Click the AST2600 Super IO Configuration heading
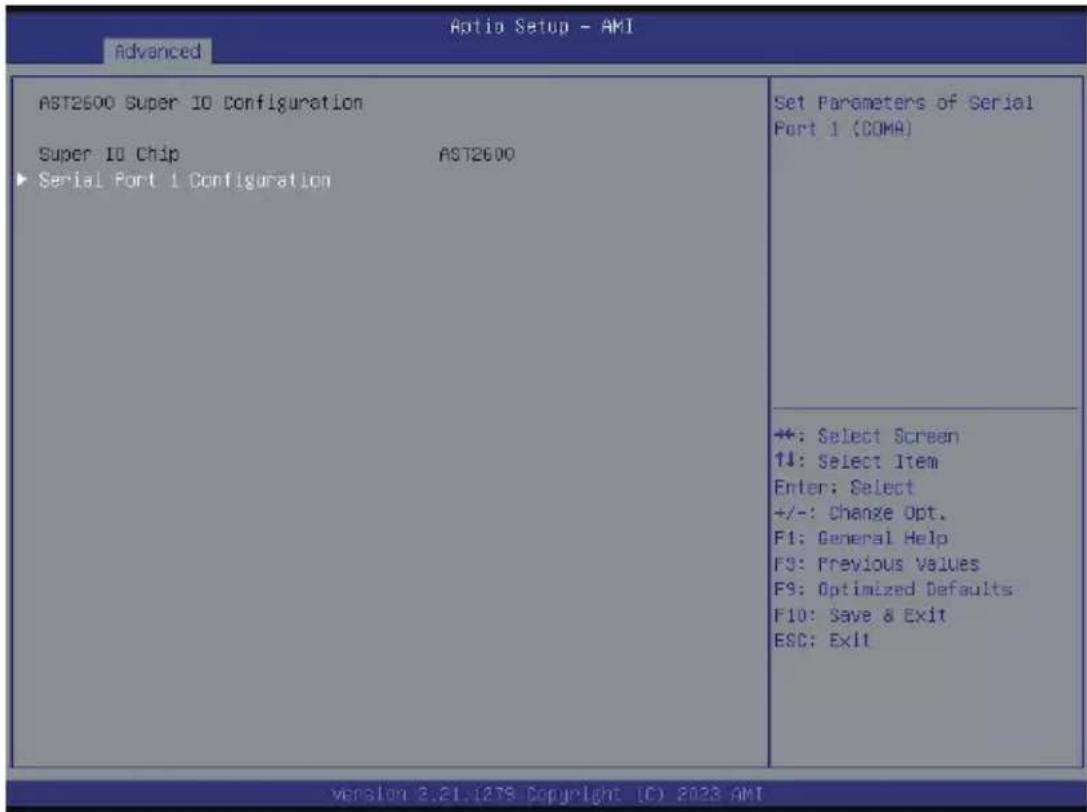Screen dimensions: 1087x812 coord(200,103)
